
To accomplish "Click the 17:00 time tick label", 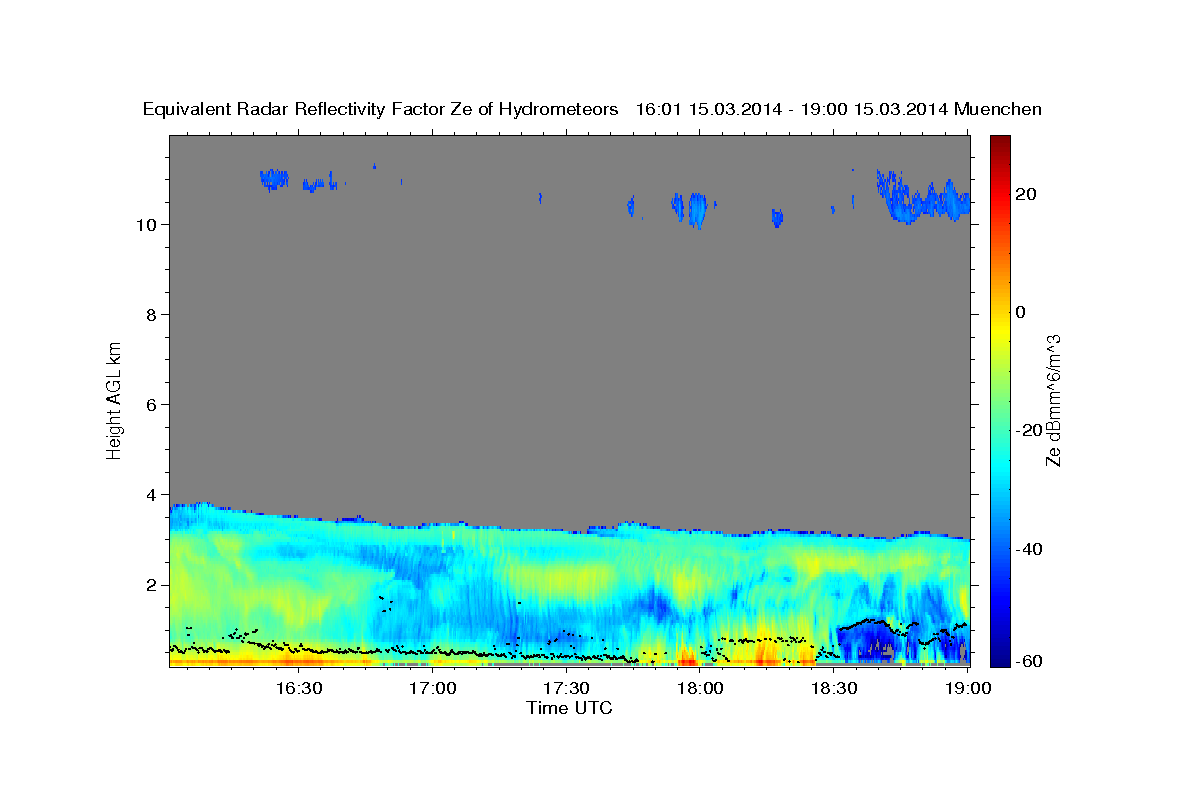I will point(432,687).
